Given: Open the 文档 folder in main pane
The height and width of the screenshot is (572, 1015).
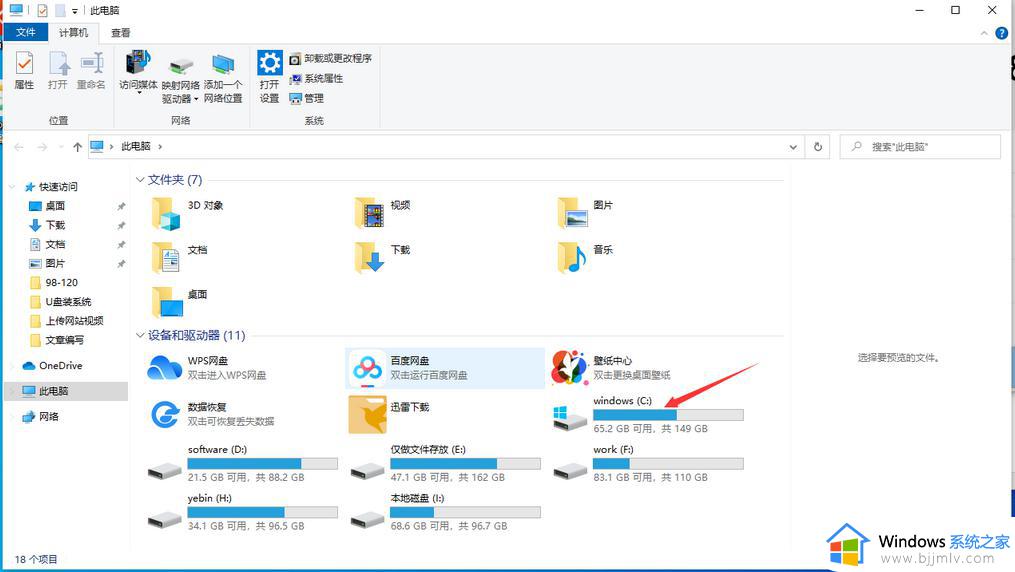Looking at the screenshot, I should [180, 258].
